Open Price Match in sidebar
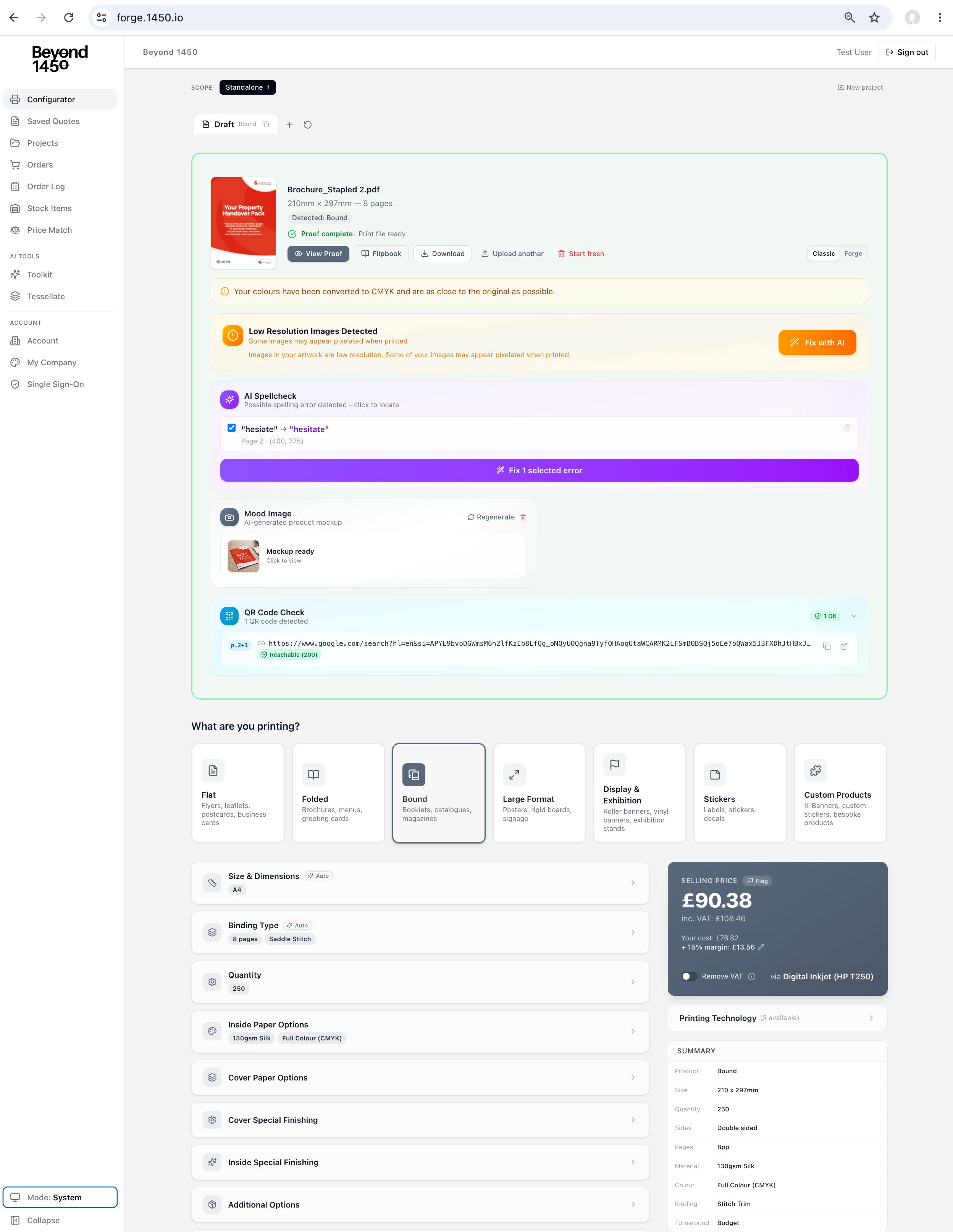 click(60, 230)
